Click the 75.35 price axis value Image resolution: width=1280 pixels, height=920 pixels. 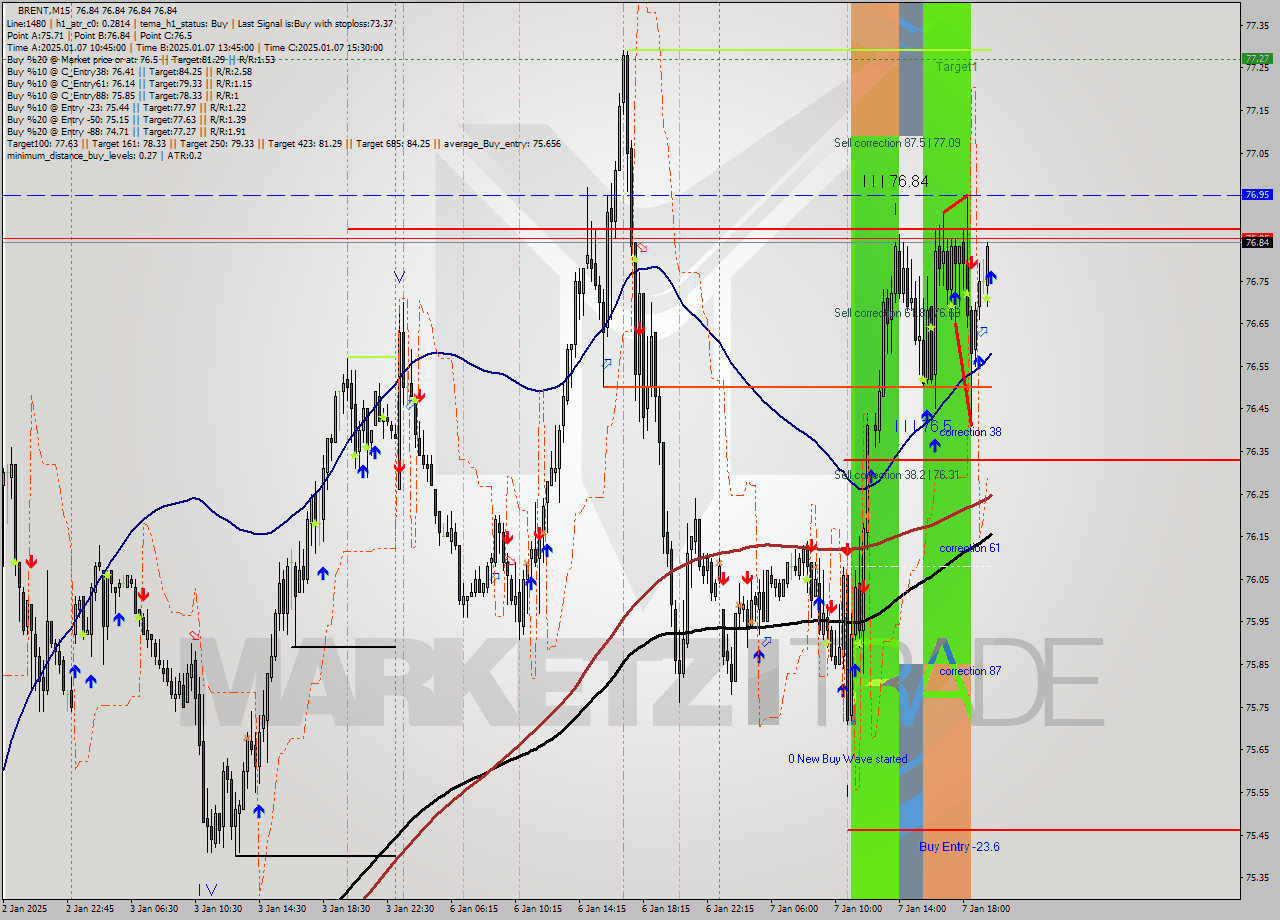[x=1257, y=877]
